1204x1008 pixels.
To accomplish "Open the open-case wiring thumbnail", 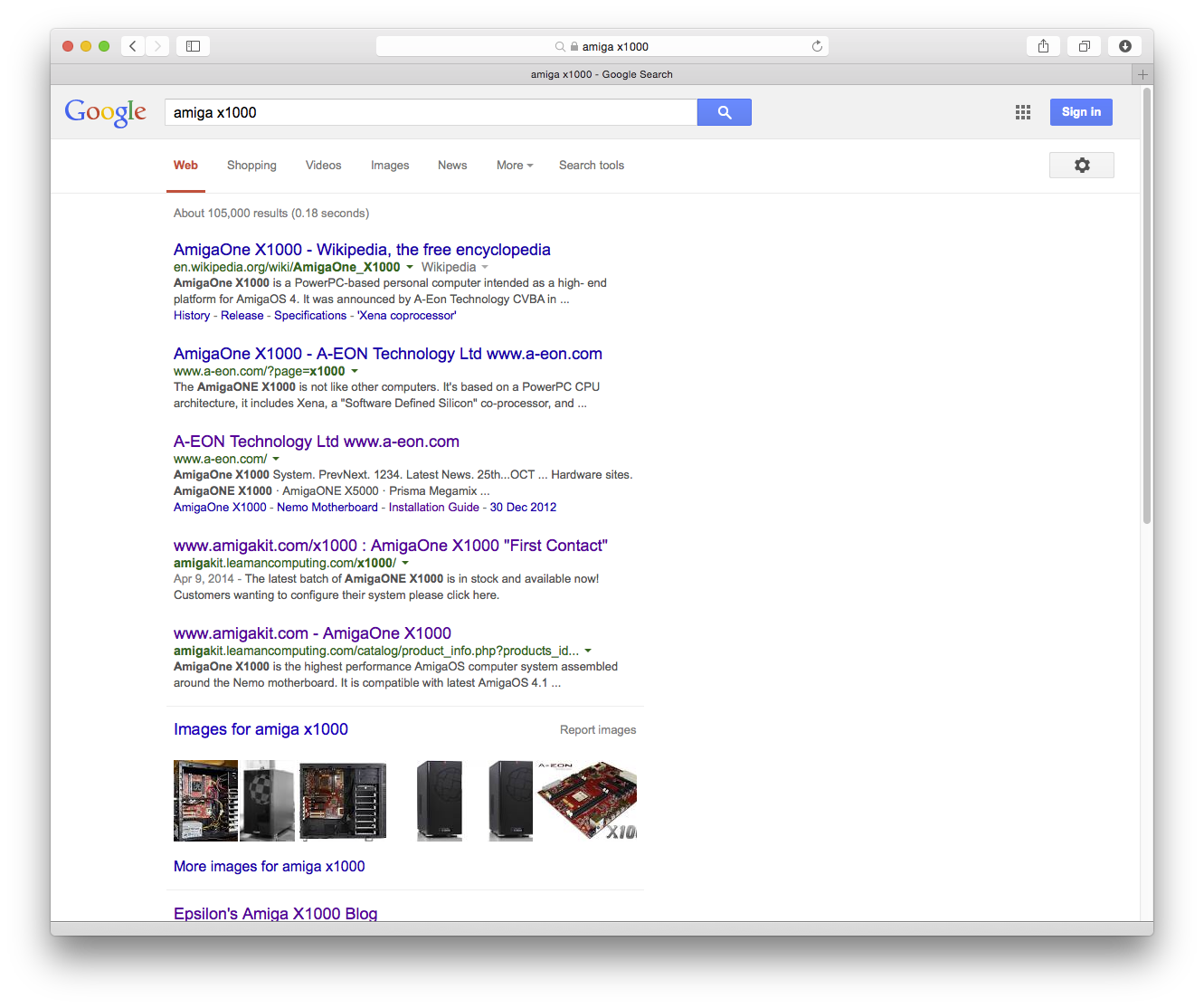I will coord(205,801).
